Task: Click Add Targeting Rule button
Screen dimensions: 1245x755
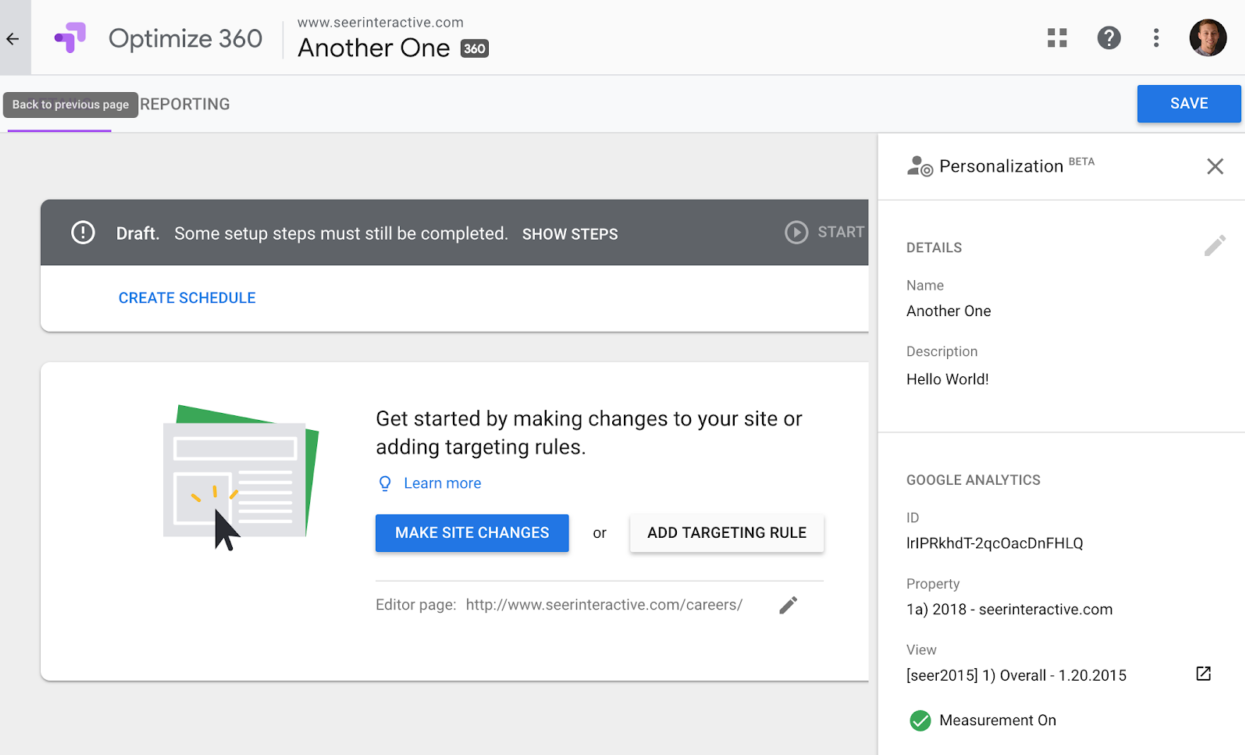Action: click(726, 533)
